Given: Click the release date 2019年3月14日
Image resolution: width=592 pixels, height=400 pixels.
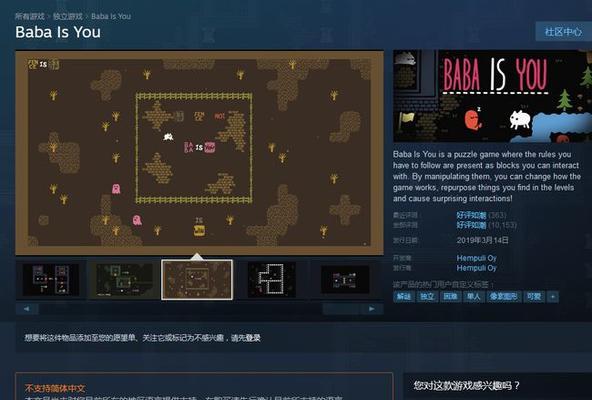Looking at the screenshot, I should coord(483,240).
